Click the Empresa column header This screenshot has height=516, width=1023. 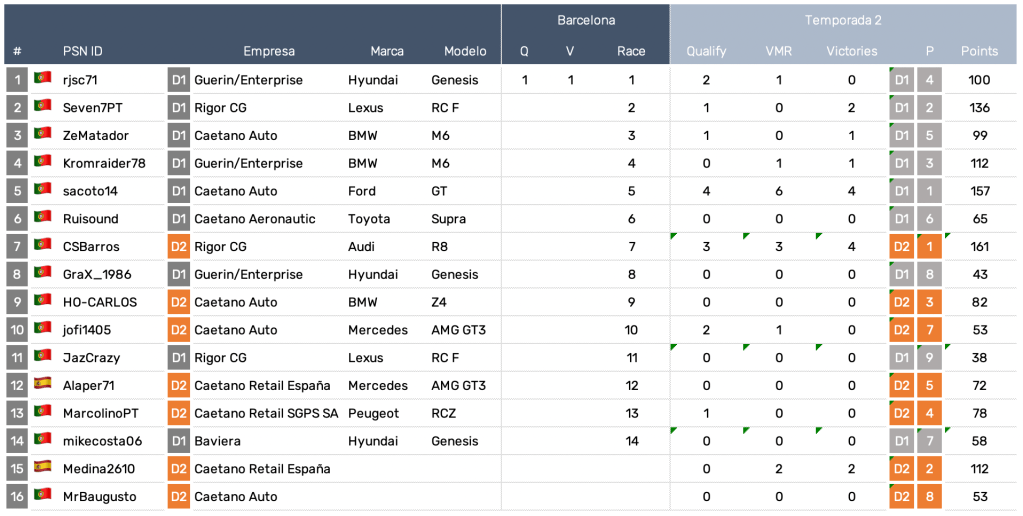269,51
